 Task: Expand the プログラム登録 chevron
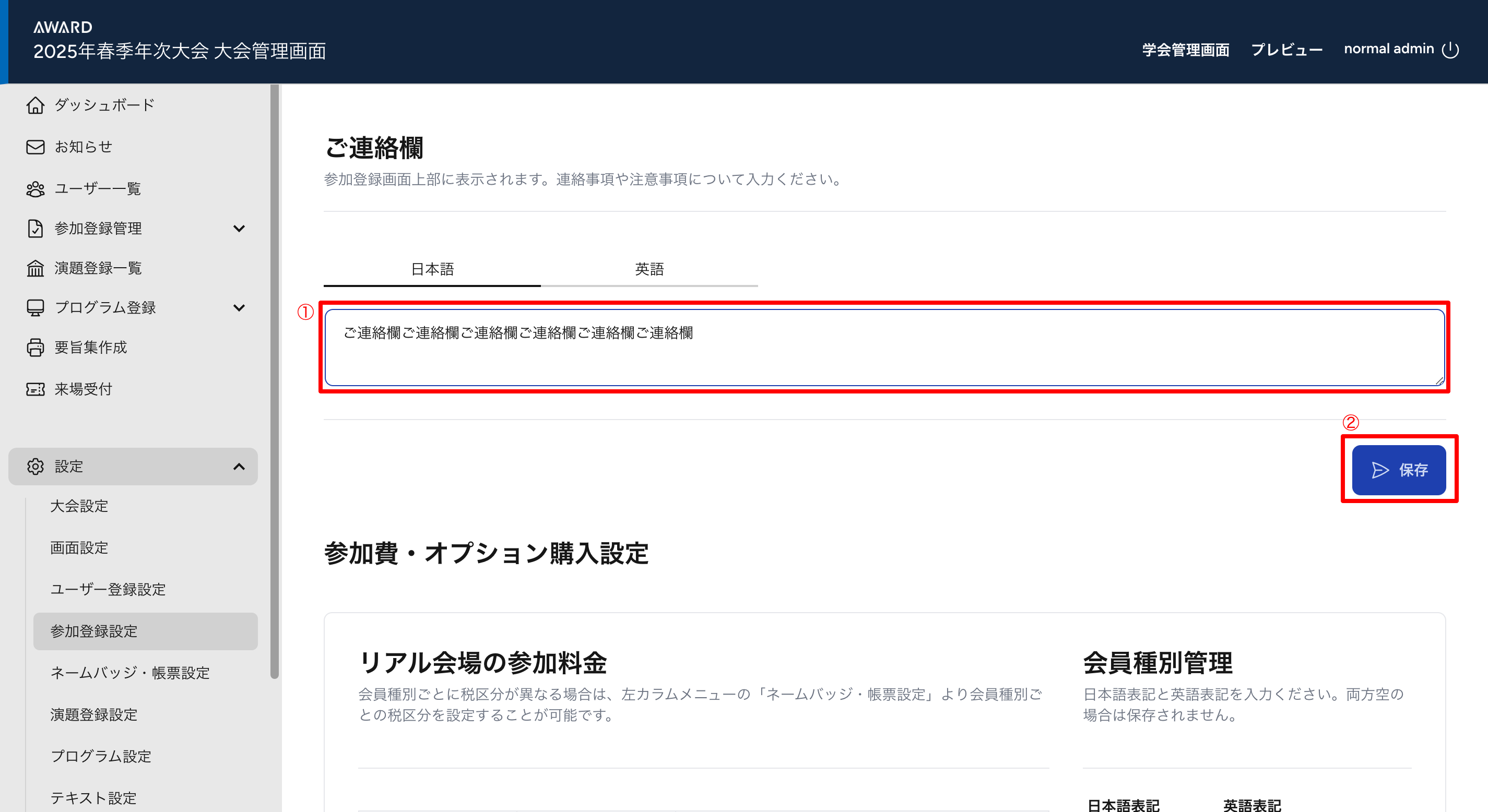click(239, 307)
